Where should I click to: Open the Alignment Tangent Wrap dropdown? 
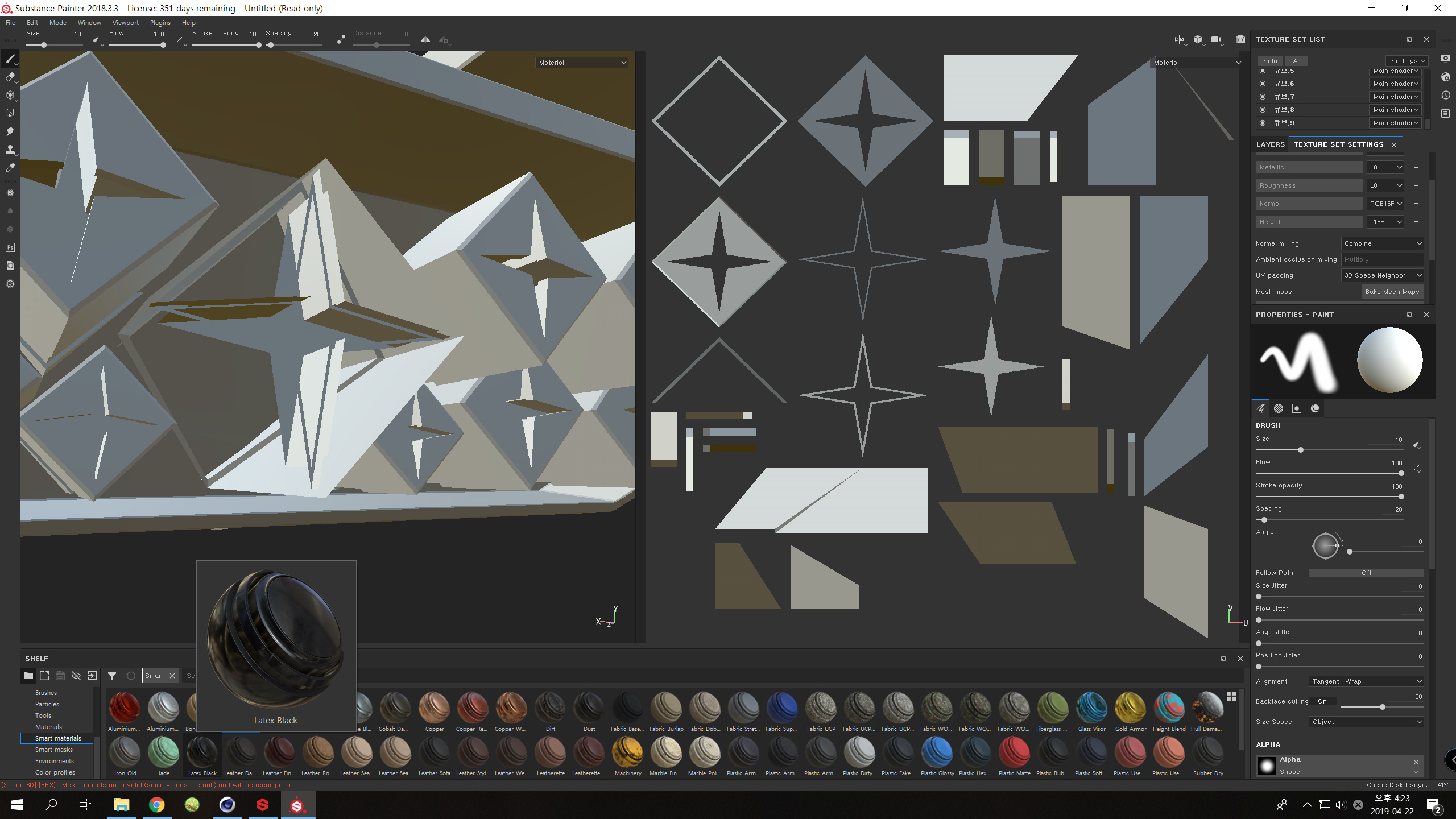(x=1366, y=681)
